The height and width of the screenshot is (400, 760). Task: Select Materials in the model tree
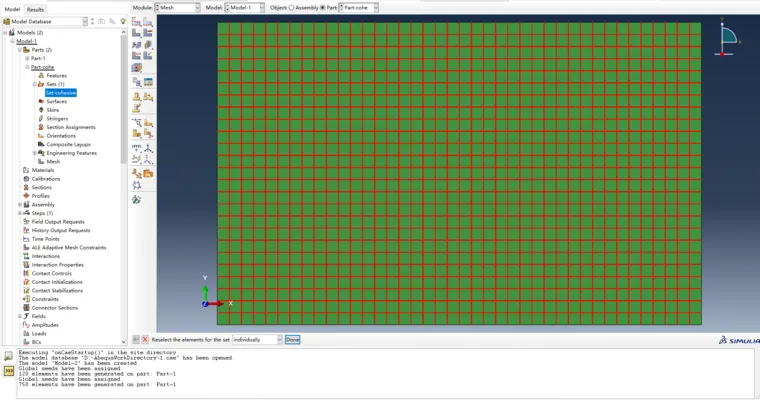(x=43, y=170)
